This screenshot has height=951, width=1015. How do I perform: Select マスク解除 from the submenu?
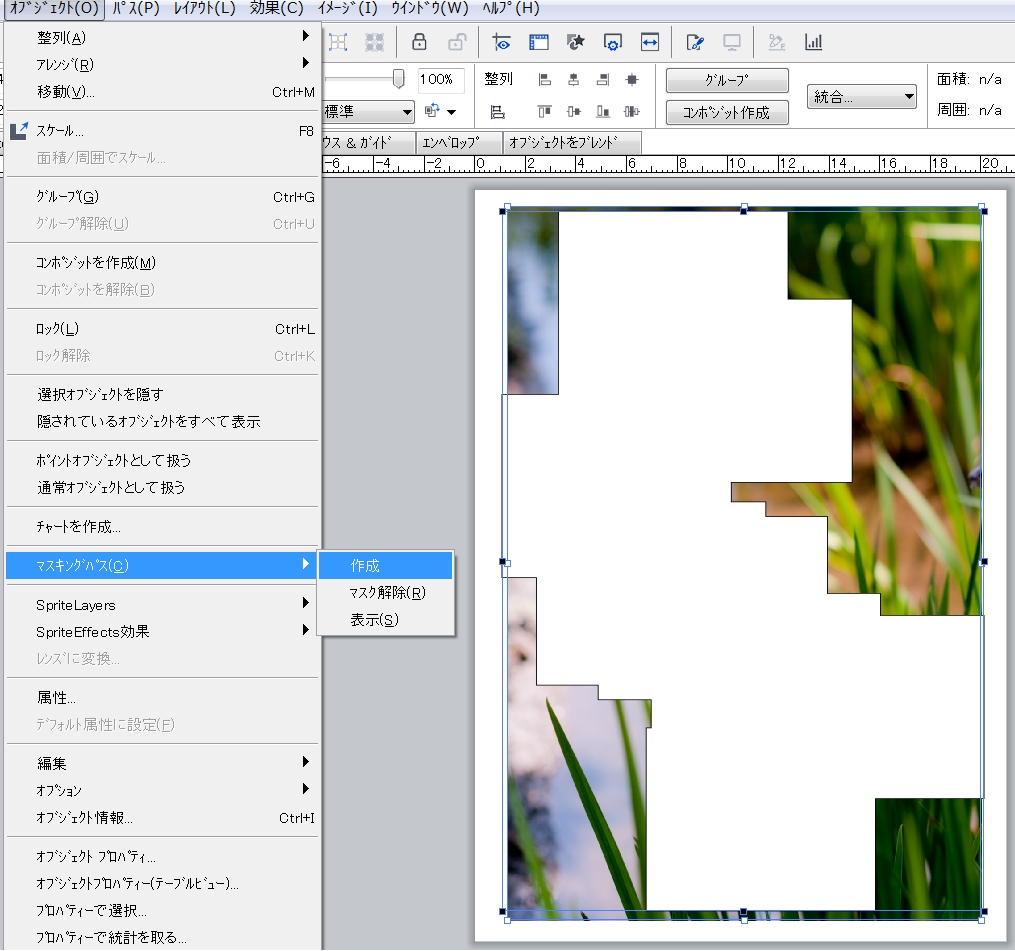click(387, 593)
